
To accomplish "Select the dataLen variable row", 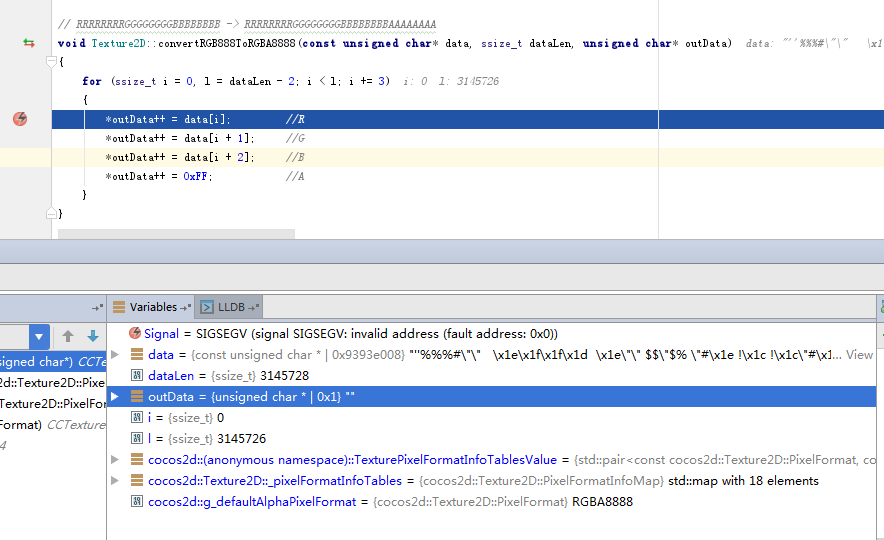I will coord(492,375).
